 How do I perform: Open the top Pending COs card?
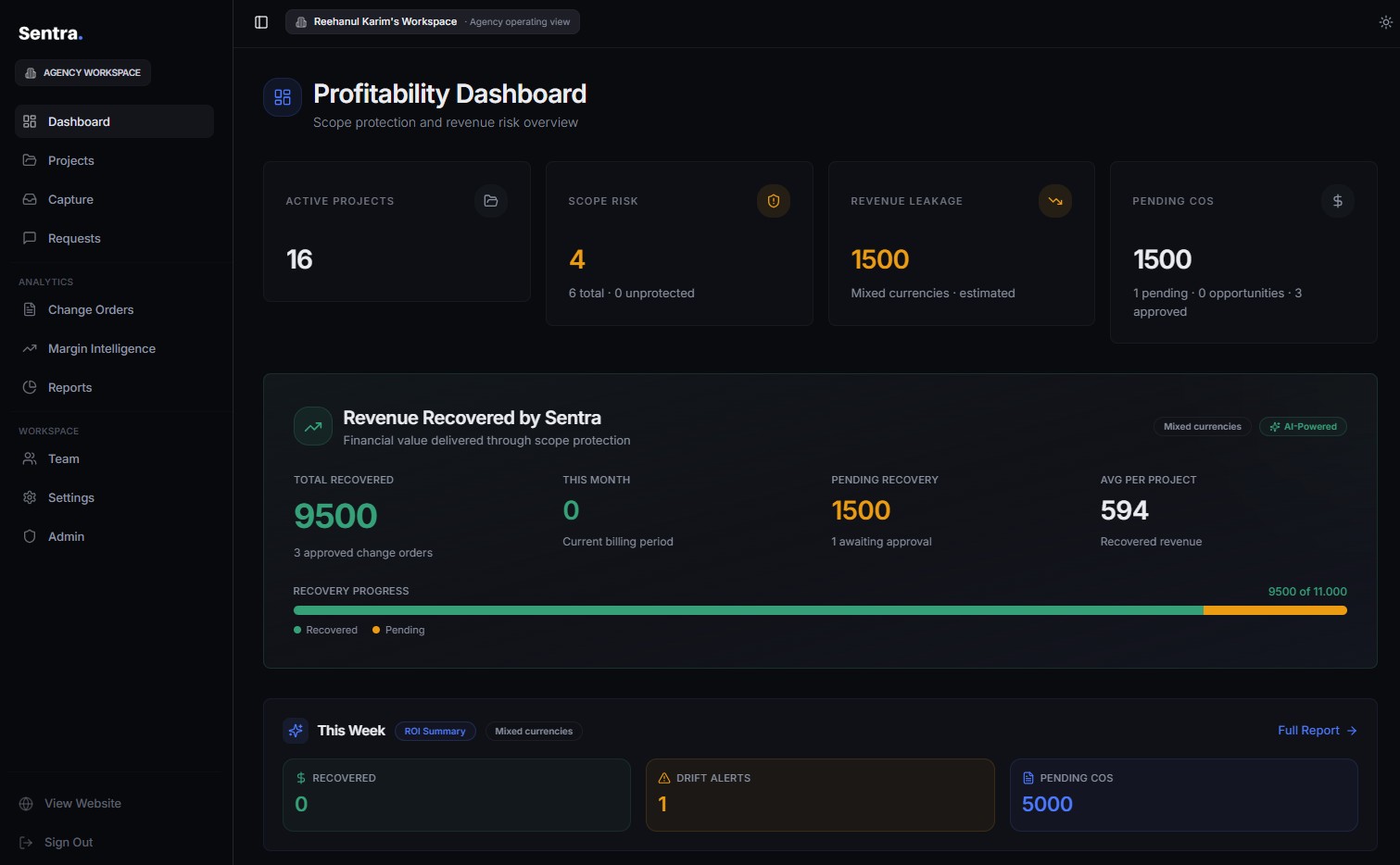[x=1243, y=253]
